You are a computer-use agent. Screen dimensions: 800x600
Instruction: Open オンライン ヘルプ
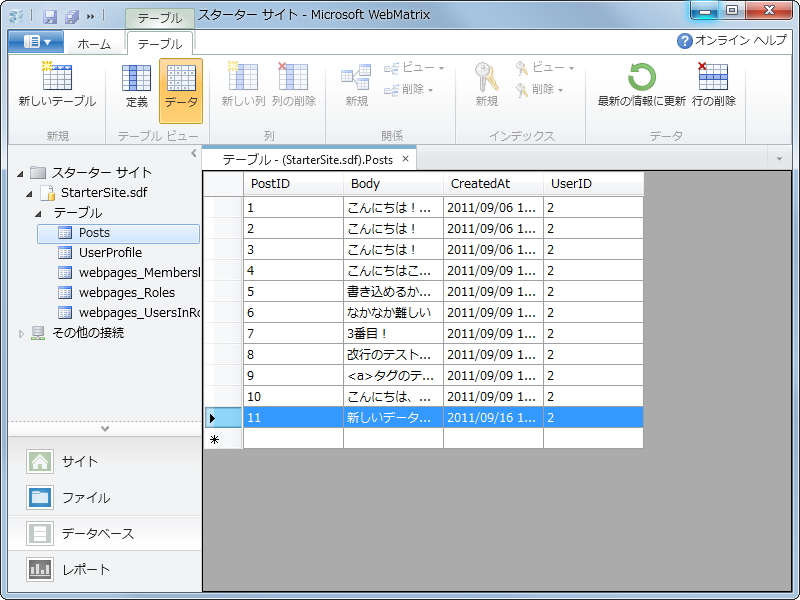click(x=732, y=40)
